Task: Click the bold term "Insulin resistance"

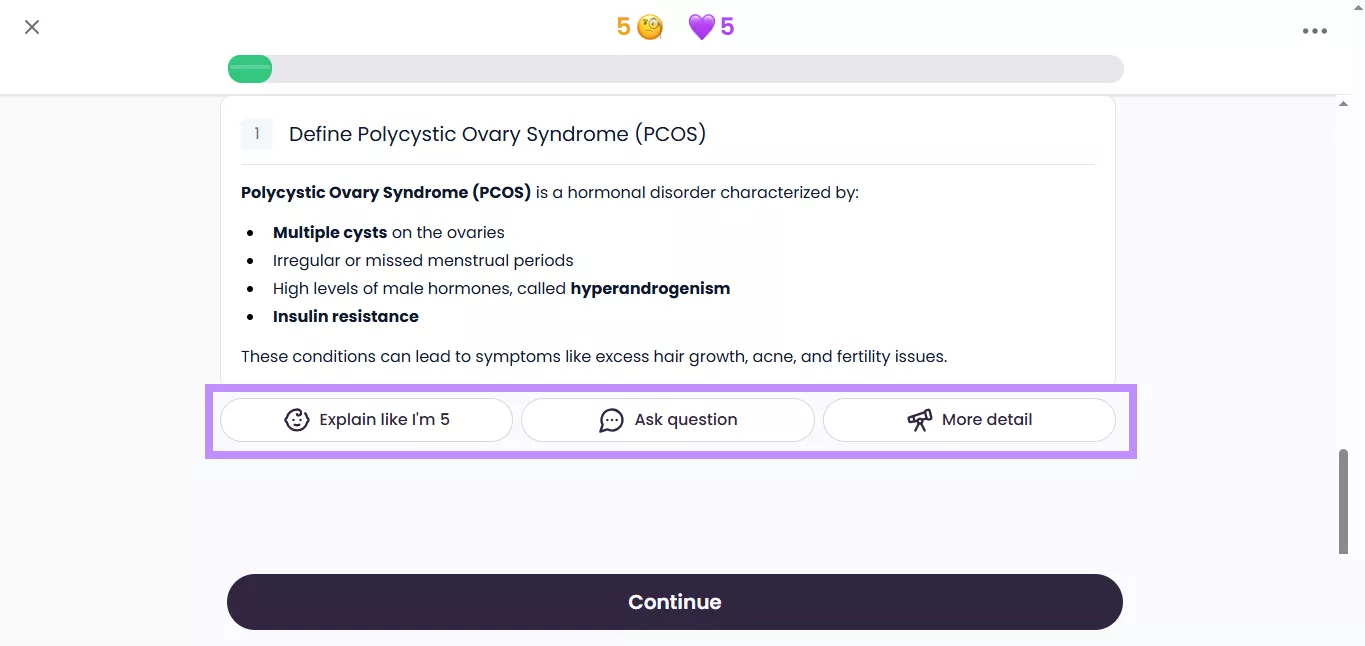Action: pos(346,317)
